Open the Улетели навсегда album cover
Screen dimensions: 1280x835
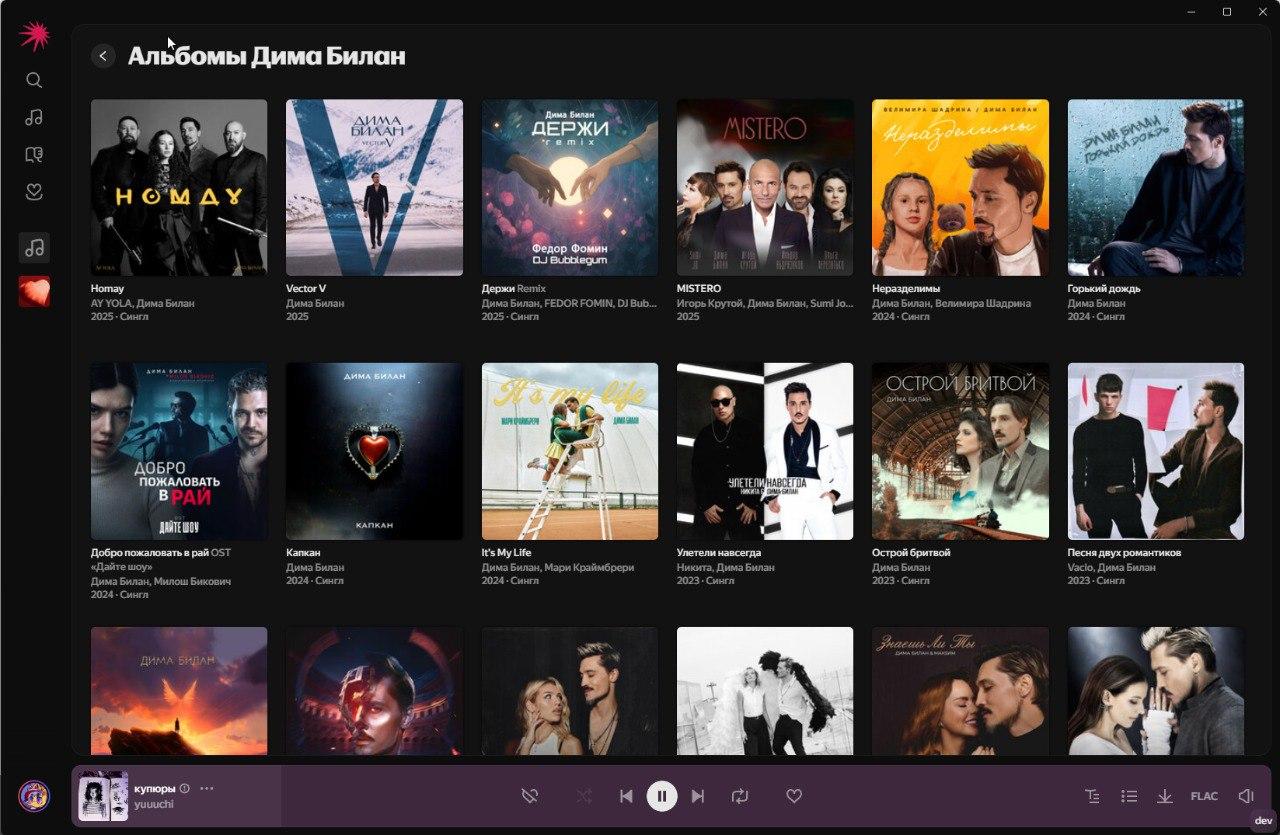click(765, 451)
